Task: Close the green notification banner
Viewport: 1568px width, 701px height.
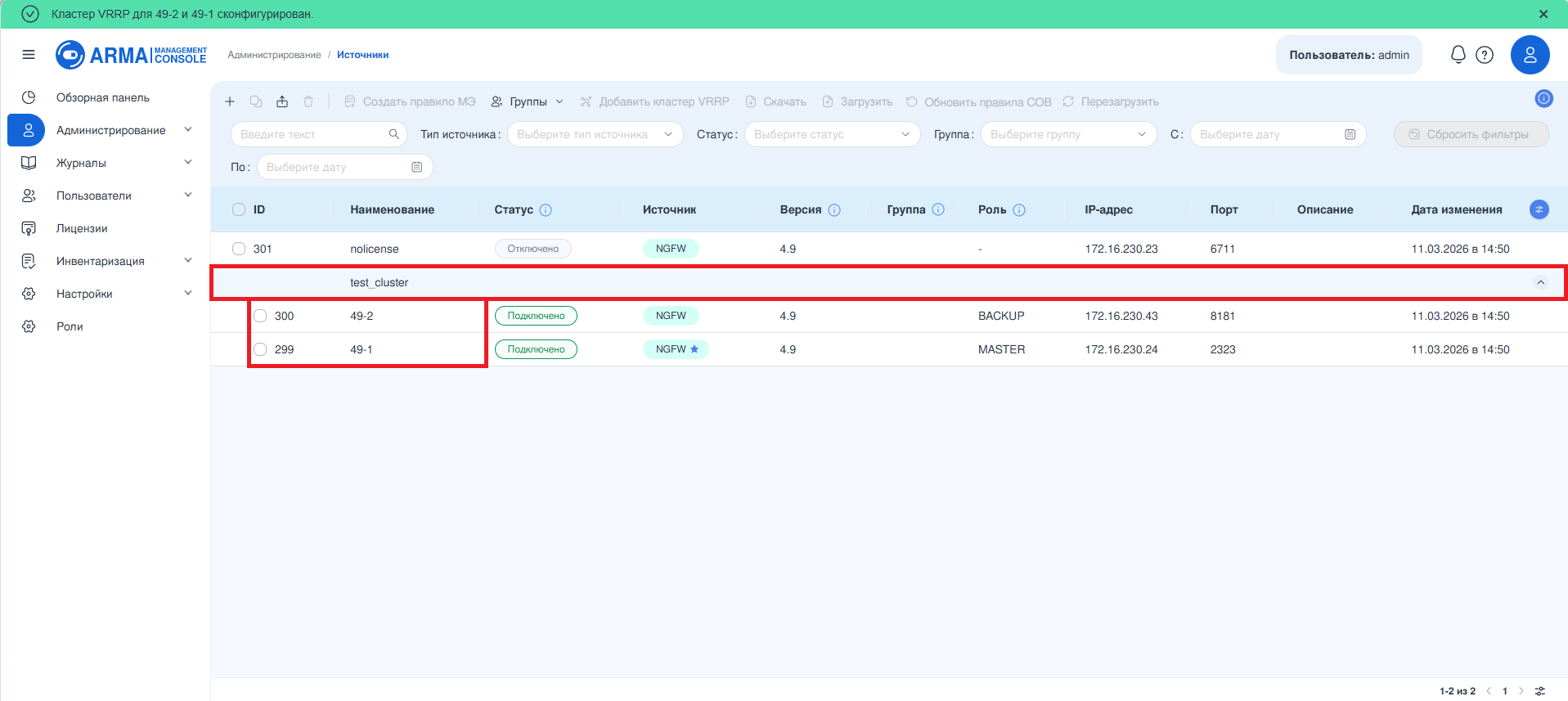Action: [1543, 14]
